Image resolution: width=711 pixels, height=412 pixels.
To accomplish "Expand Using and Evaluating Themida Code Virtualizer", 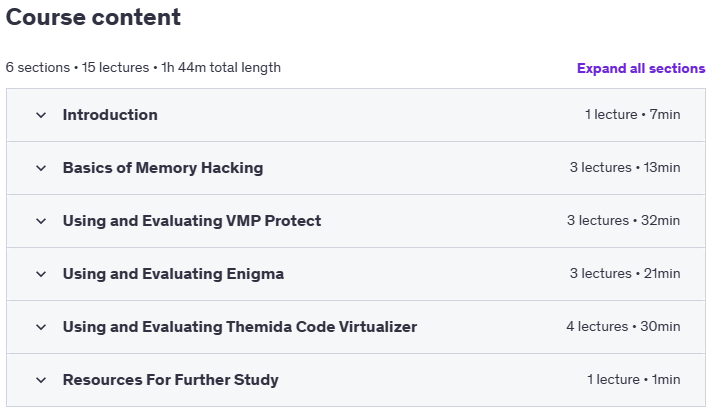I will click(240, 327).
